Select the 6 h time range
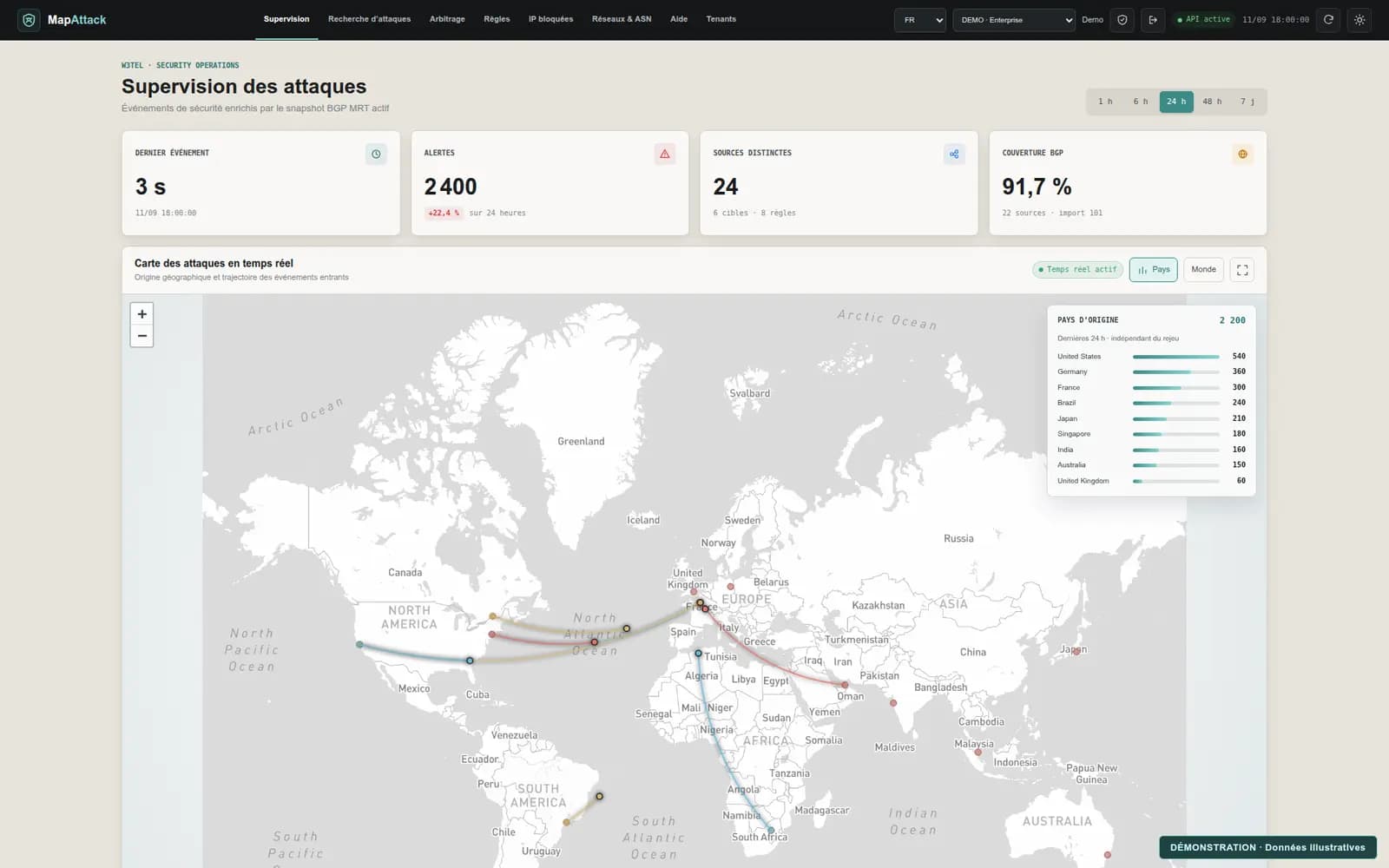The image size is (1389, 868). pyautogui.click(x=1140, y=102)
